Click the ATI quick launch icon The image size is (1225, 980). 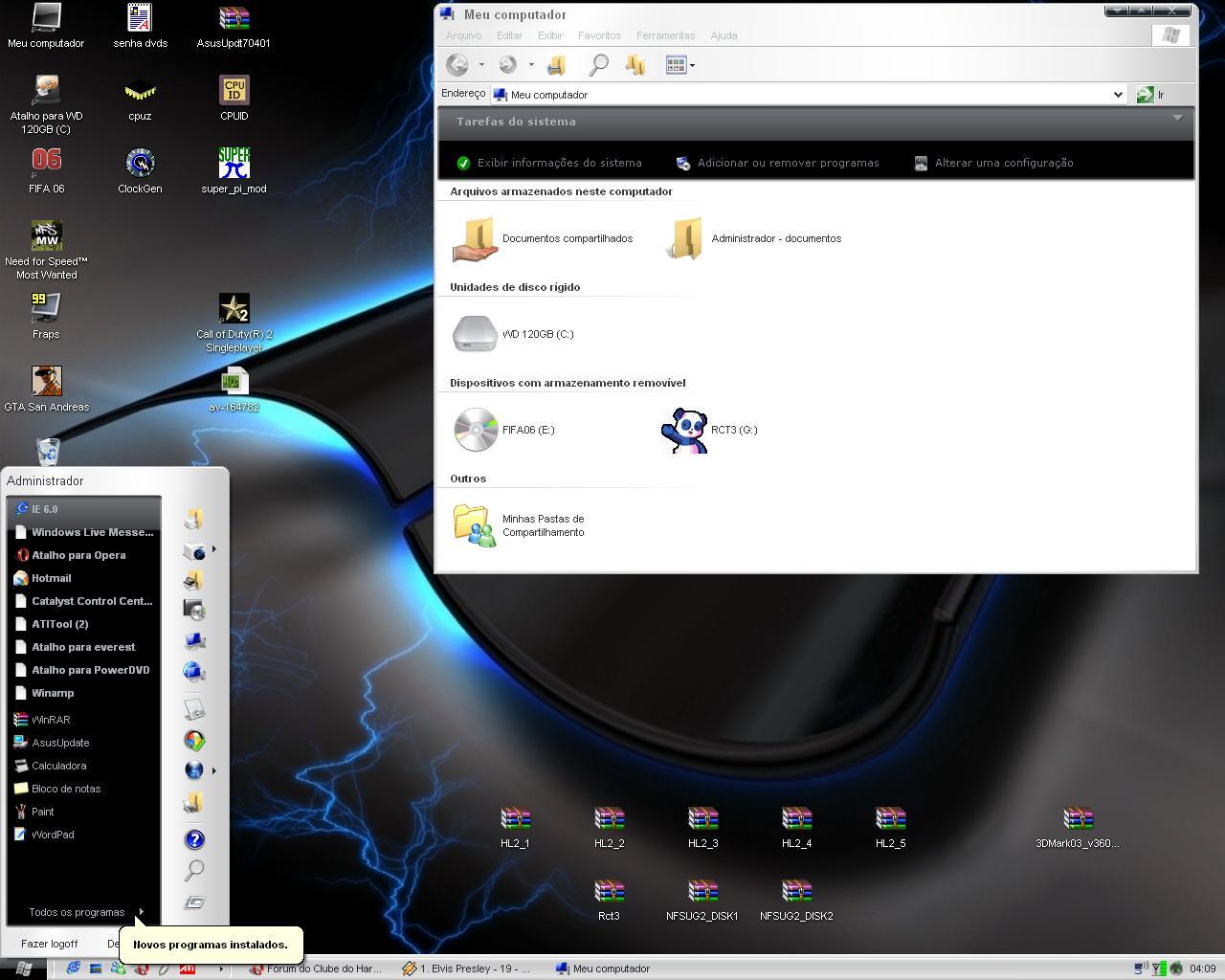188,969
